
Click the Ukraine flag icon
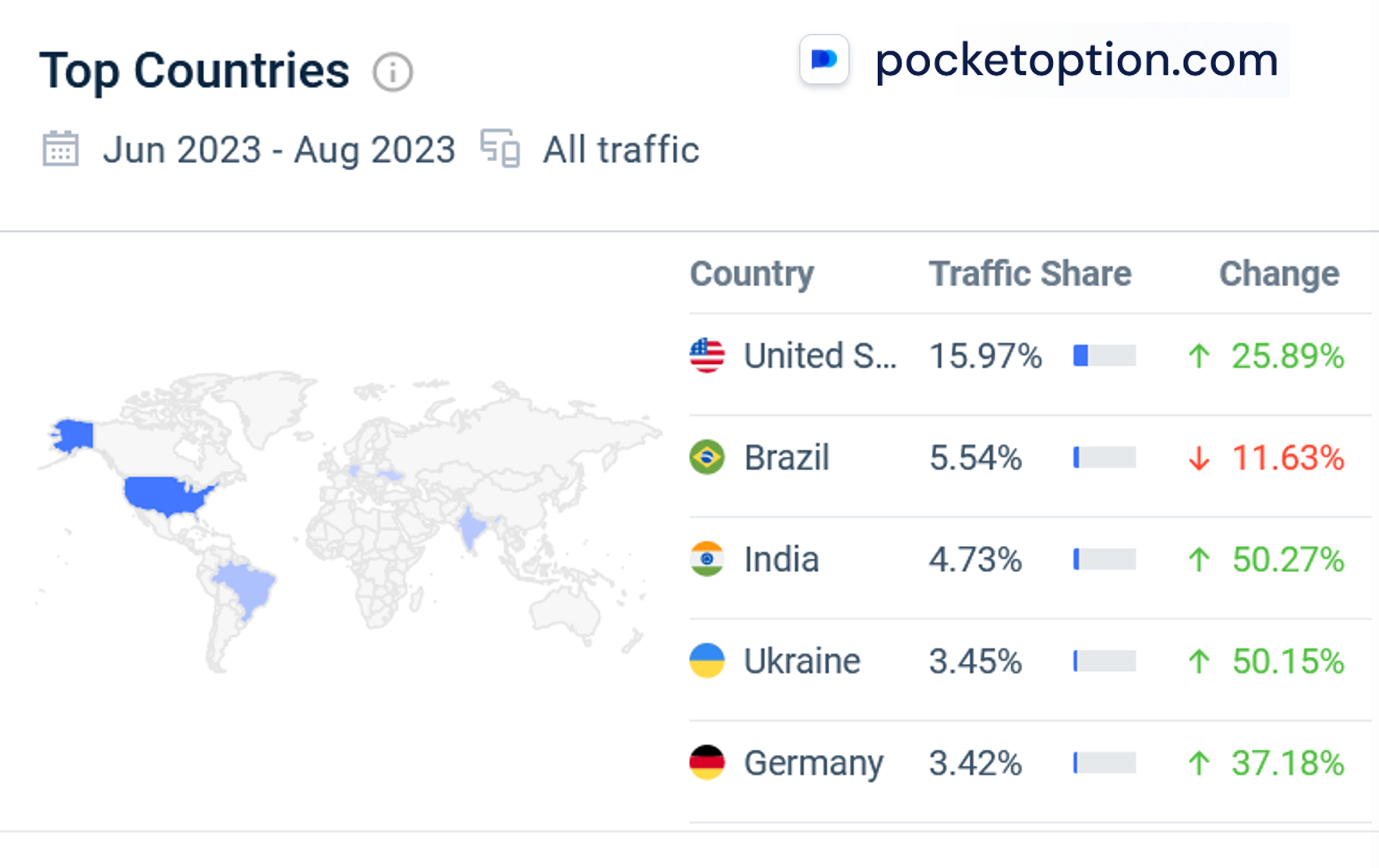point(707,661)
